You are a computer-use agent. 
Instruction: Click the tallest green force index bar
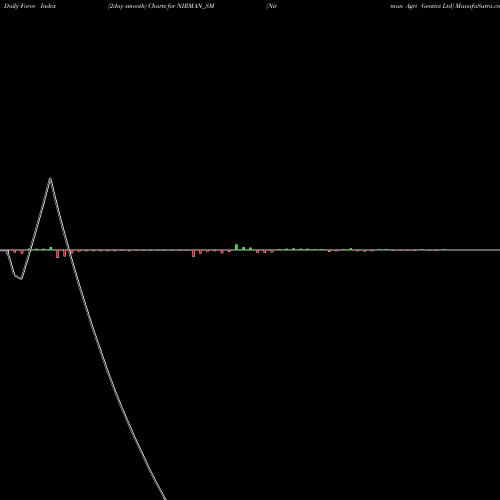click(236, 247)
